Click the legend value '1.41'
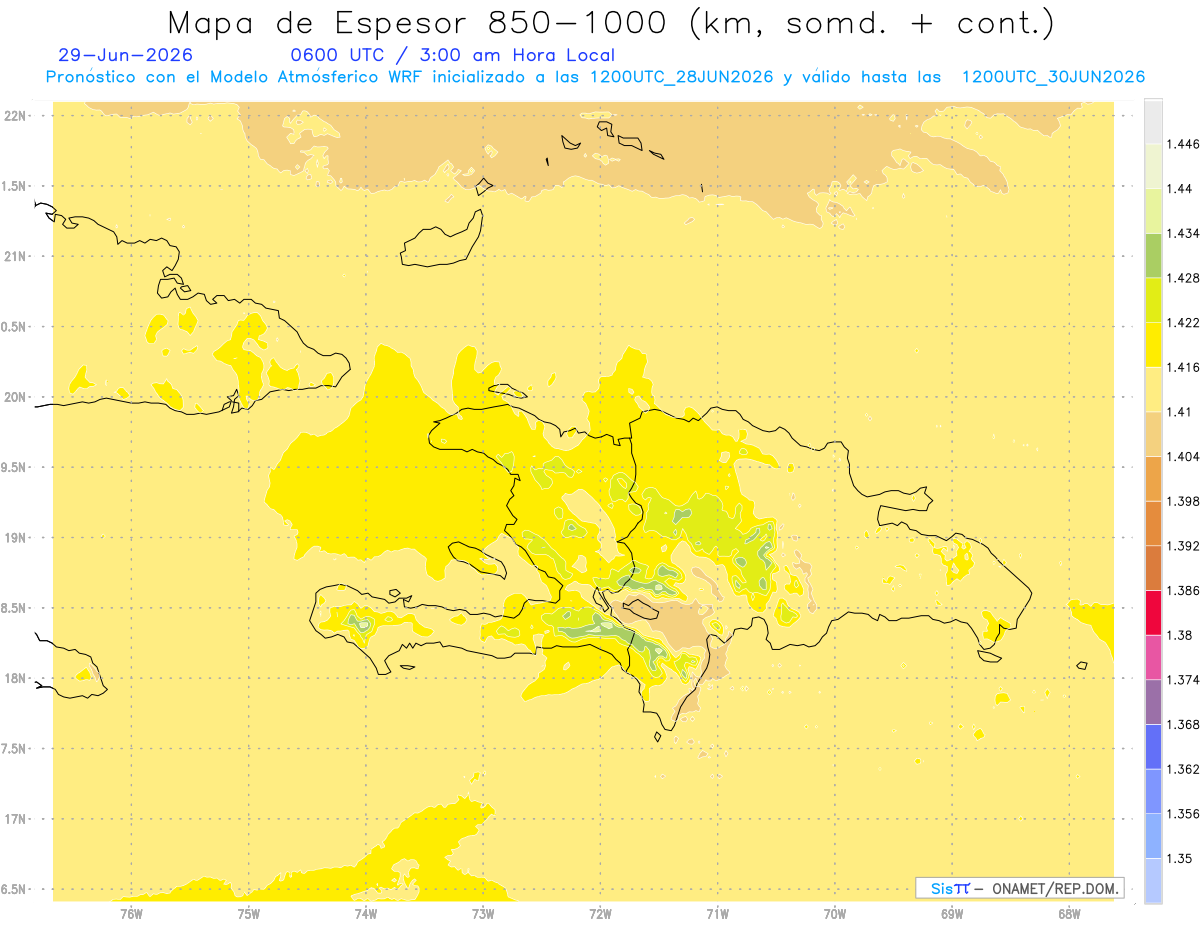The image size is (1200, 927). [1180, 412]
